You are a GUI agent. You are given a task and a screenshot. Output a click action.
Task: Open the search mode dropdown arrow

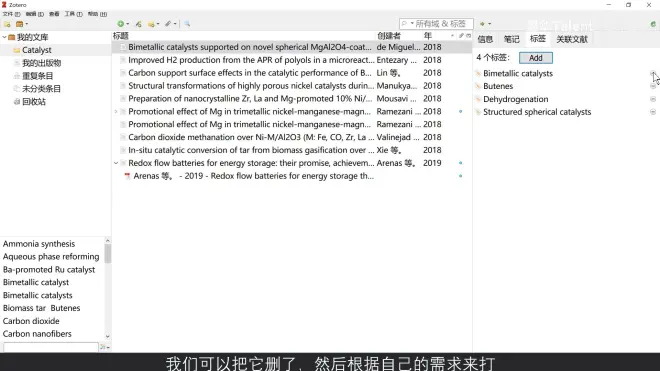coord(412,24)
